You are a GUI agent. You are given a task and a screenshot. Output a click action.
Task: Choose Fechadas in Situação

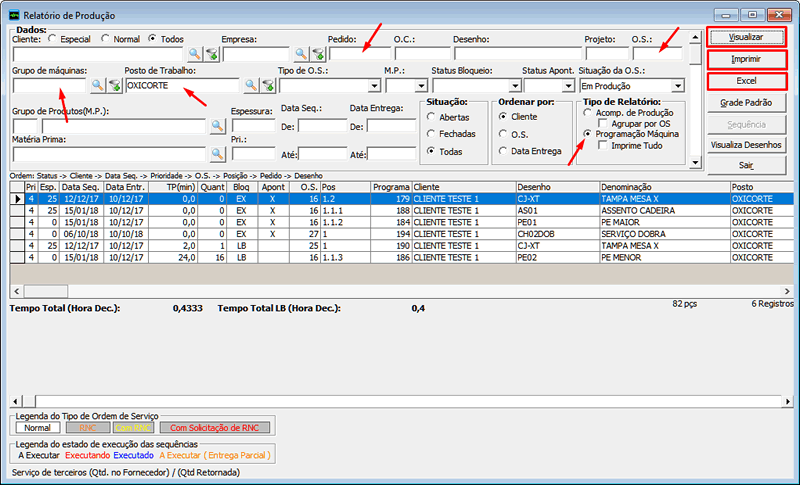tap(431, 134)
